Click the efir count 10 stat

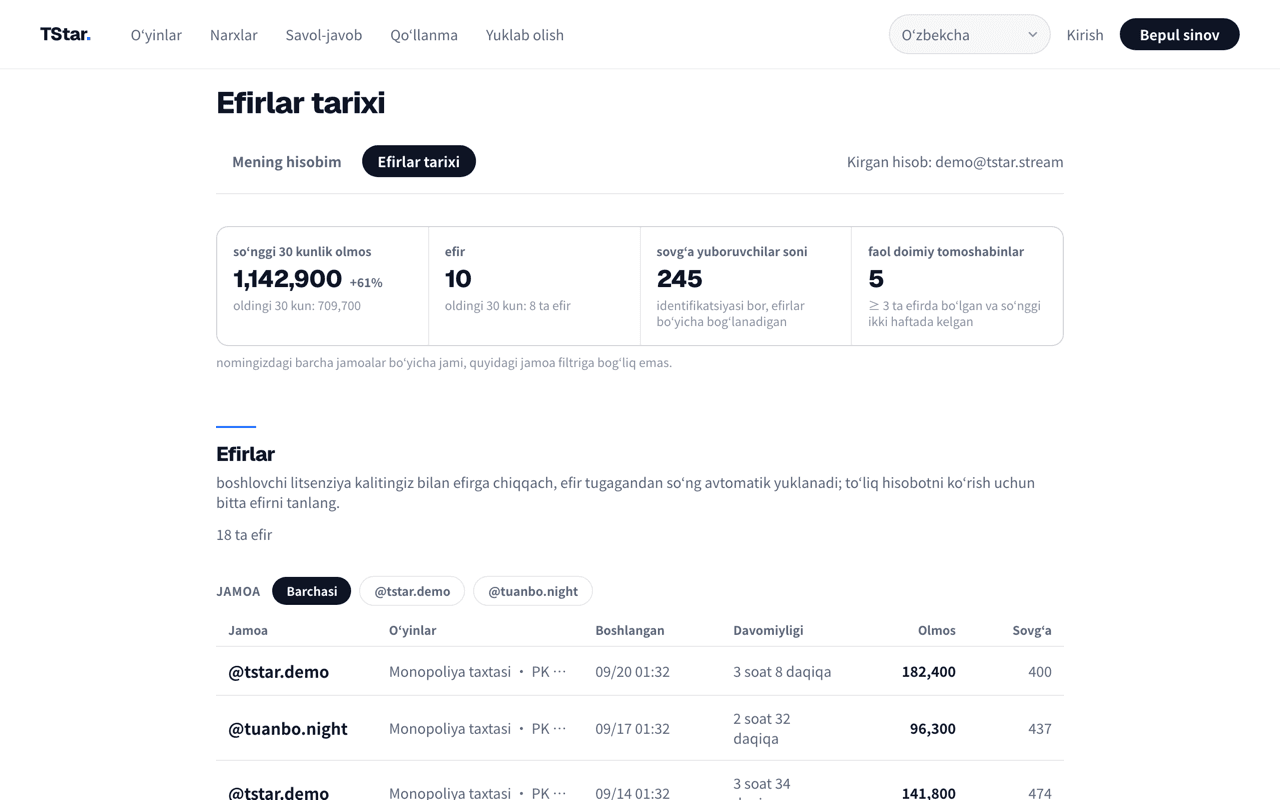click(x=458, y=279)
